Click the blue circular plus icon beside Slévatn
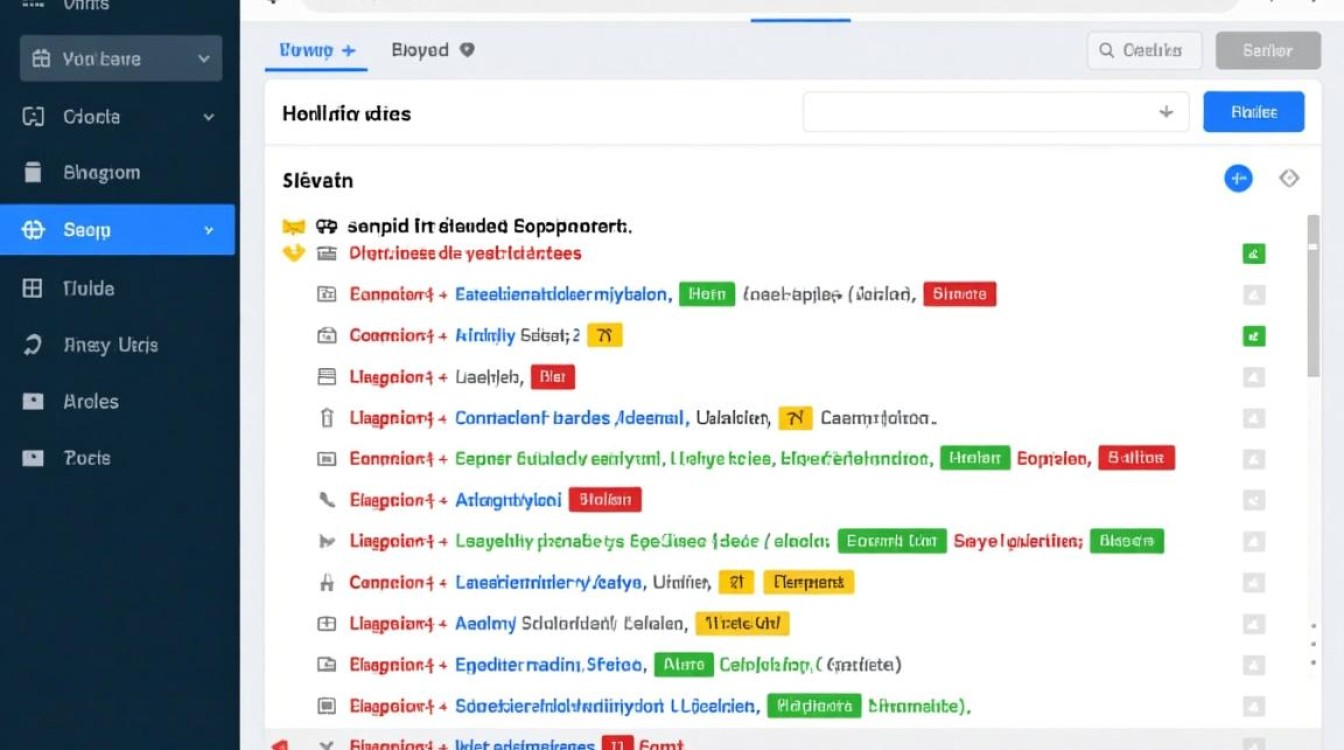Viewport: 1344px width, 750px height. pos(1238,179)
